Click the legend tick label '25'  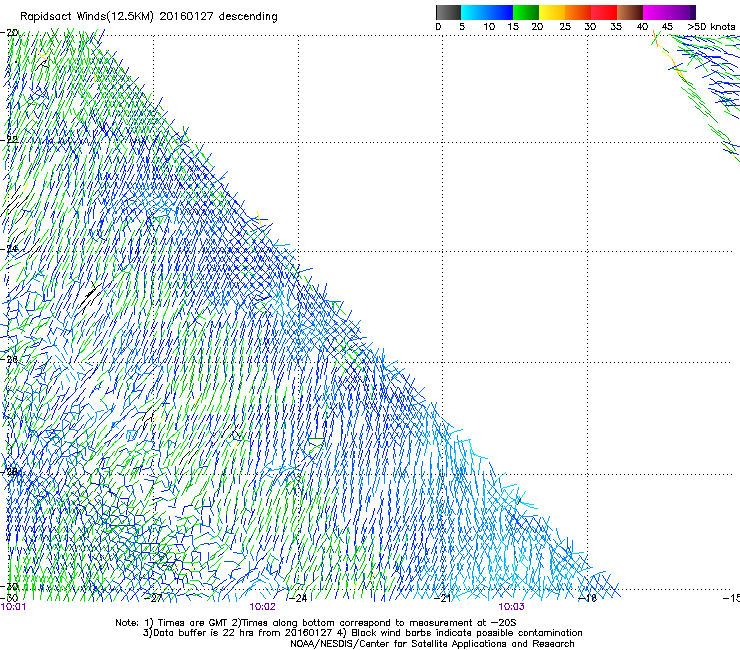[x=565, y=27]
